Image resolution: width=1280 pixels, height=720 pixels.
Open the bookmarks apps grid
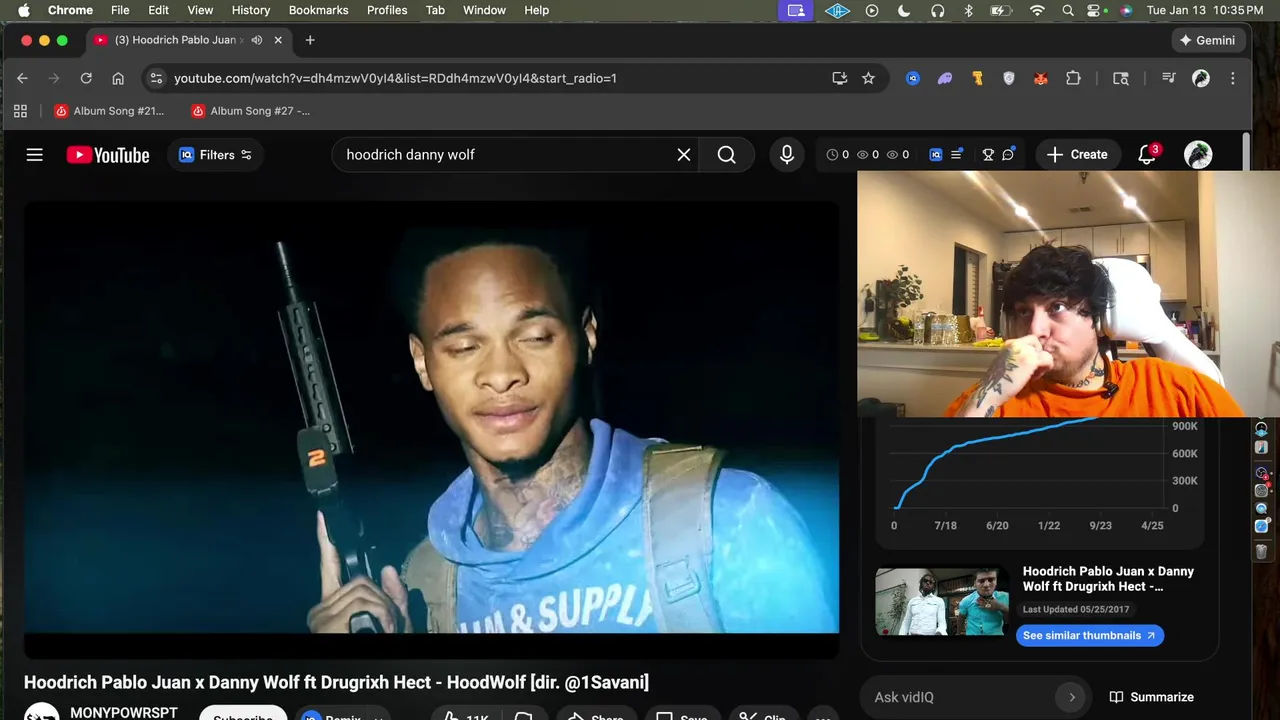20,111
